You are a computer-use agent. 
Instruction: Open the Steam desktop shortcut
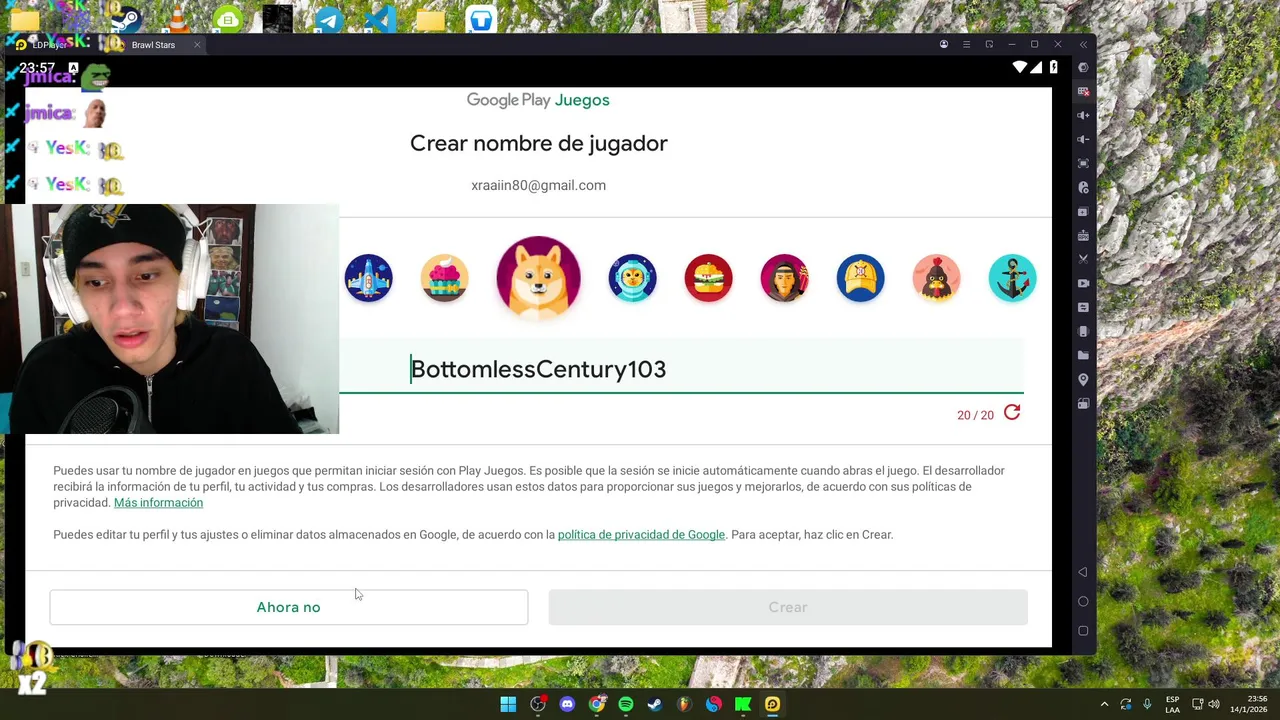pyautogui.click(x=127, y=19)
